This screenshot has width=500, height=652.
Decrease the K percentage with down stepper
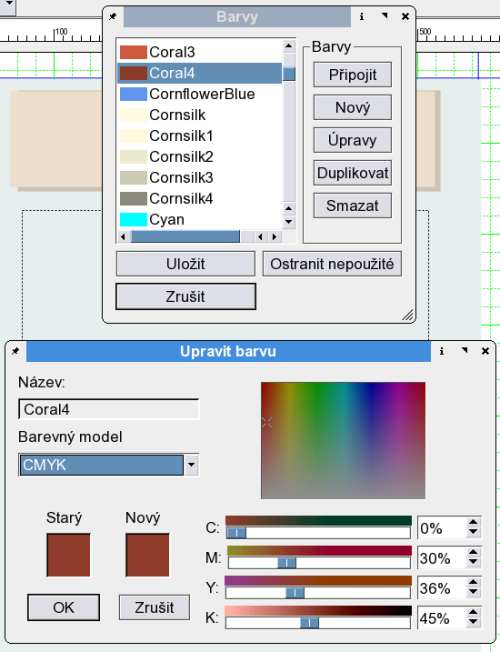pos(473,622)
